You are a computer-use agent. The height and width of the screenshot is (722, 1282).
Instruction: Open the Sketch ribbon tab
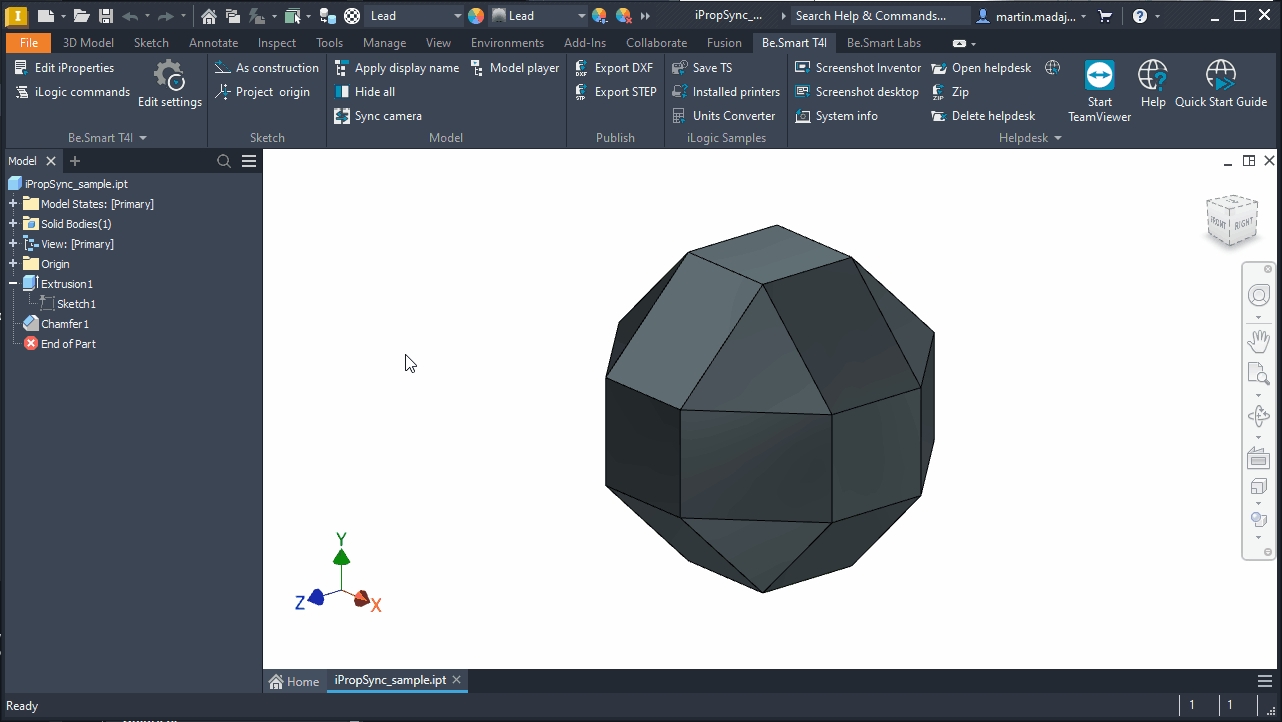[151, 43]
